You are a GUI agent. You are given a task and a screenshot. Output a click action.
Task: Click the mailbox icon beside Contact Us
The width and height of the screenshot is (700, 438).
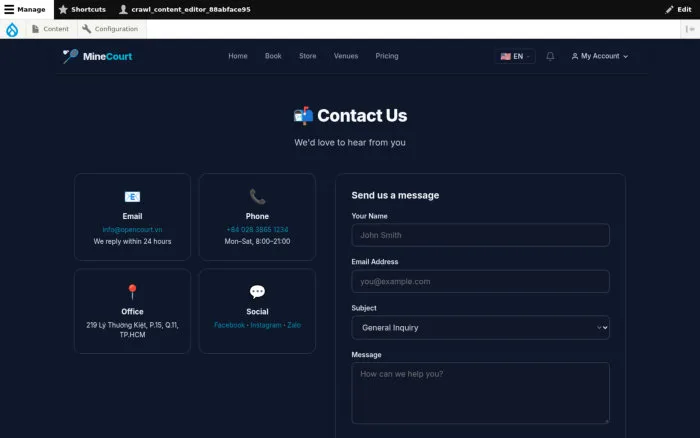point(304,115)
